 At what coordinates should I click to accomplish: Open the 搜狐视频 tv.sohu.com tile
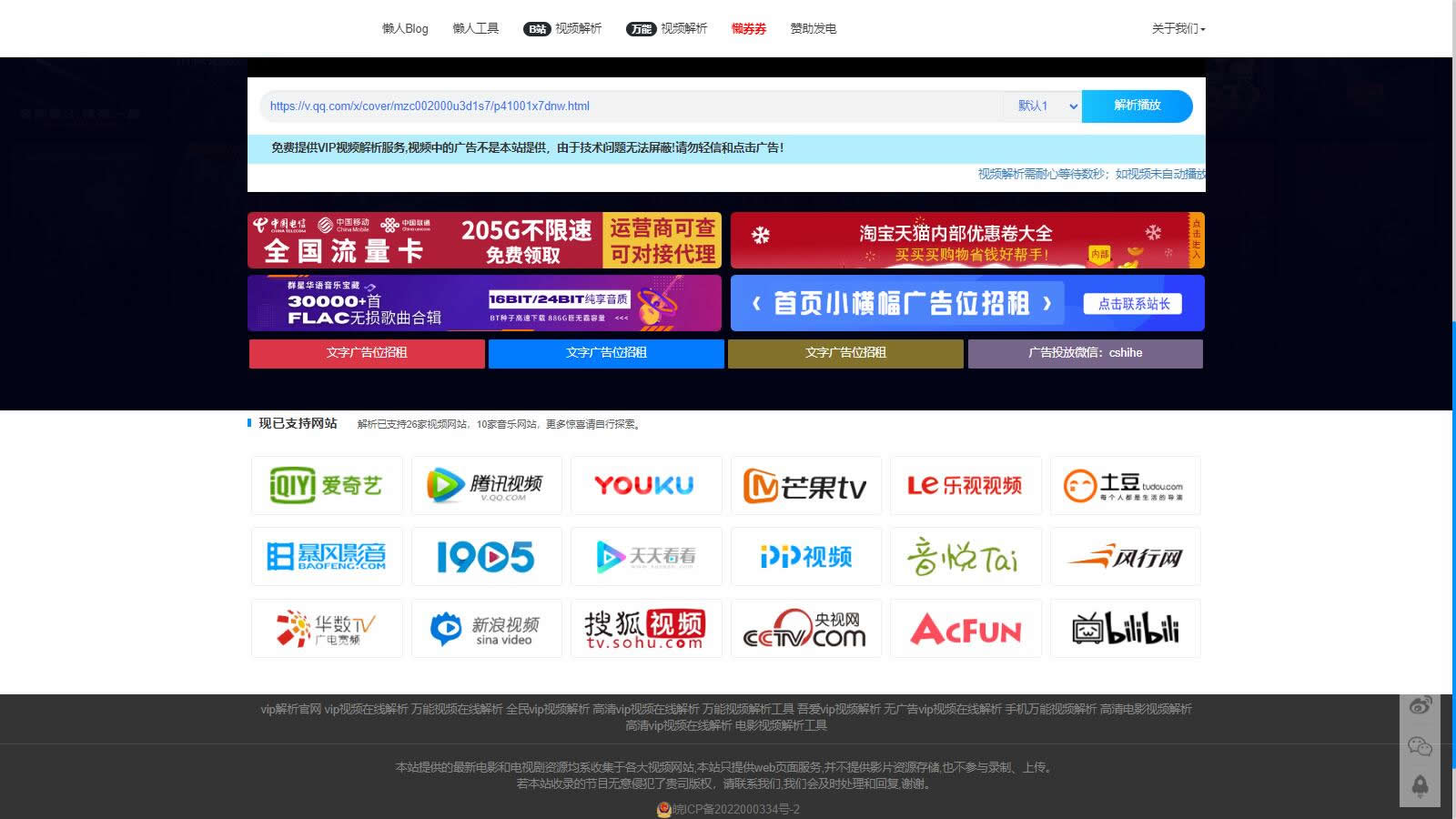click(x=646, y=628)
